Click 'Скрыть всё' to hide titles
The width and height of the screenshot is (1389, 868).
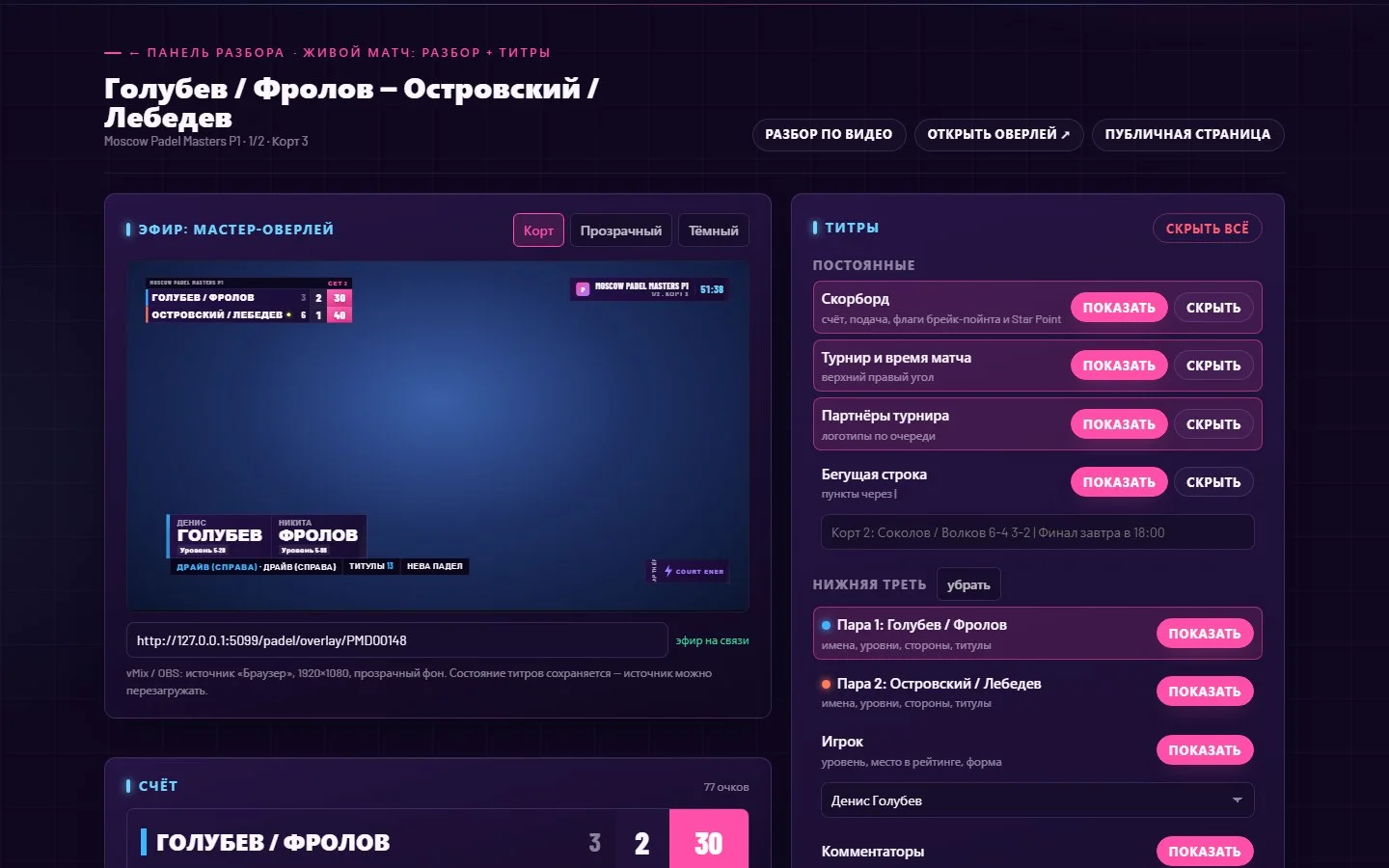pos(1207,229)
